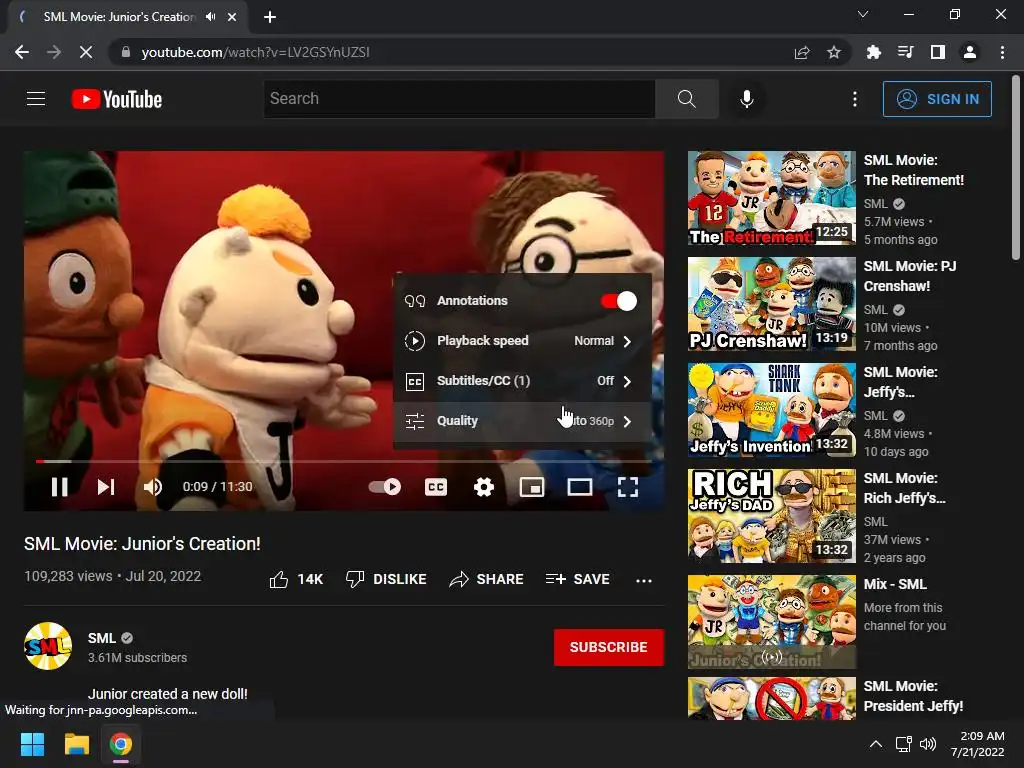Viewport: 1024px width, 768px height.
Task: Open the PJ Crenshaw! video thumbnail
Action: point(771,304)
